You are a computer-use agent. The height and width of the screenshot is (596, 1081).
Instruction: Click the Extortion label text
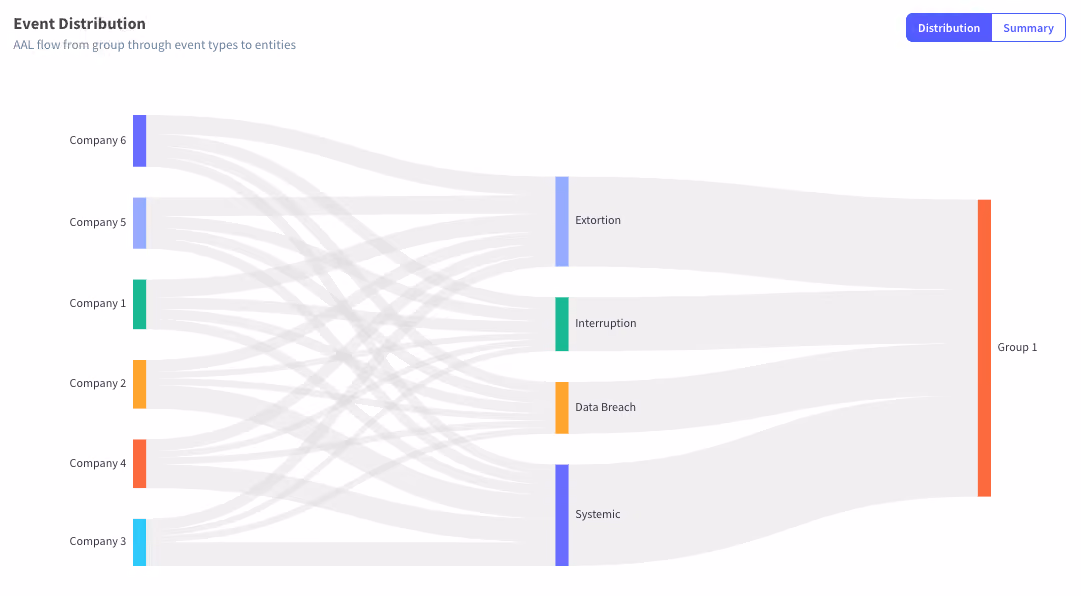[598, 220]
